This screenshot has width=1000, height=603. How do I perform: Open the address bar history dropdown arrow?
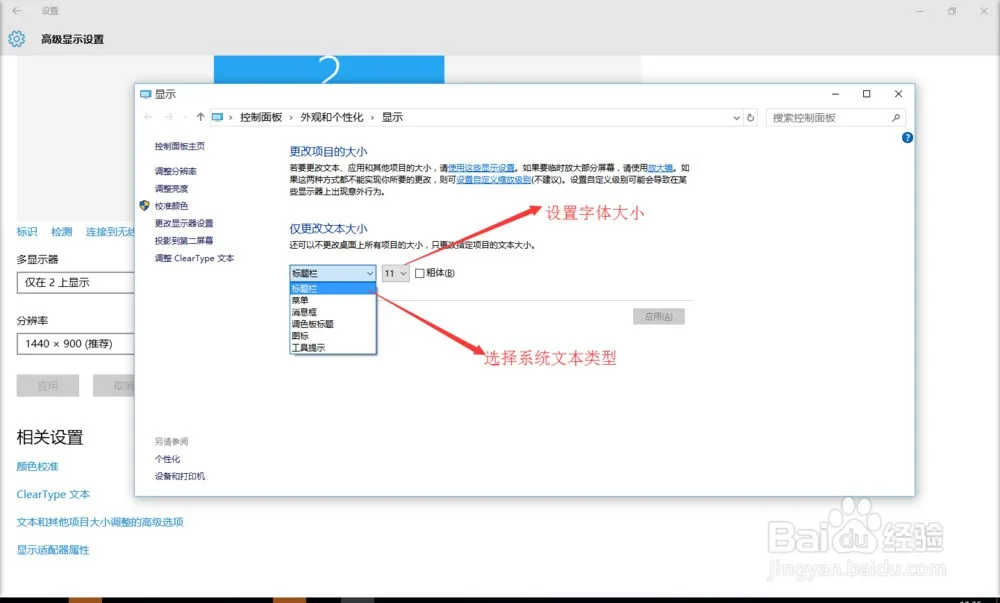[736, 117]
